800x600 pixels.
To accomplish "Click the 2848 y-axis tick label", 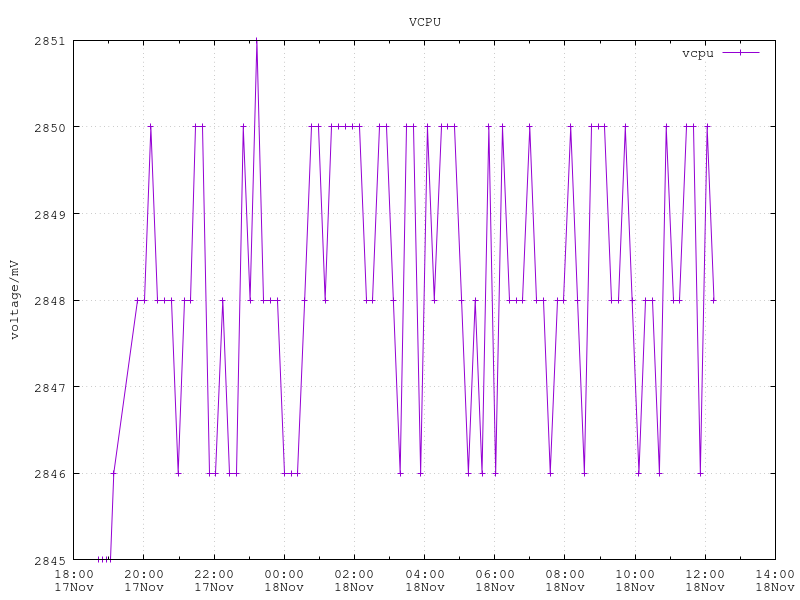I will pyautogui.click(x=49, y=300).
